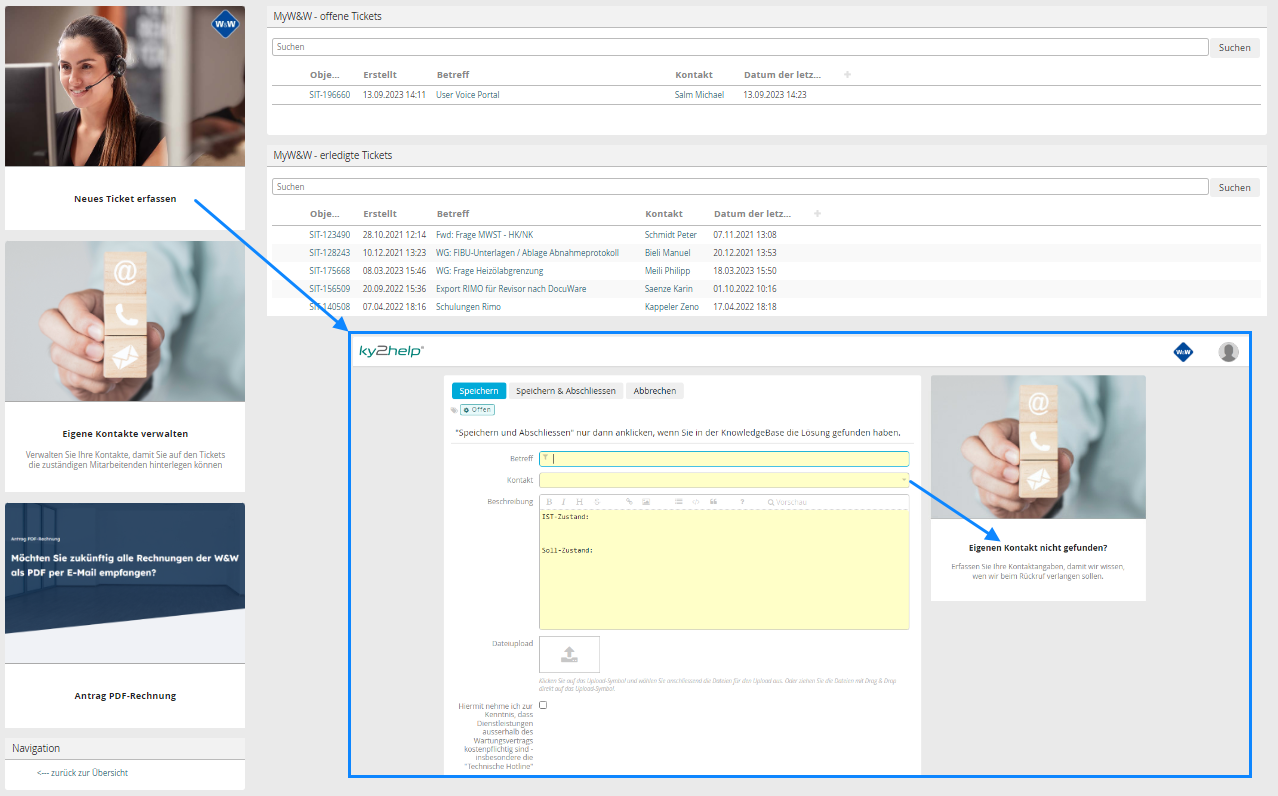Select 'User Voice Portal' subject
This screenshot has width=1278, height=796.
click(467, 95)
